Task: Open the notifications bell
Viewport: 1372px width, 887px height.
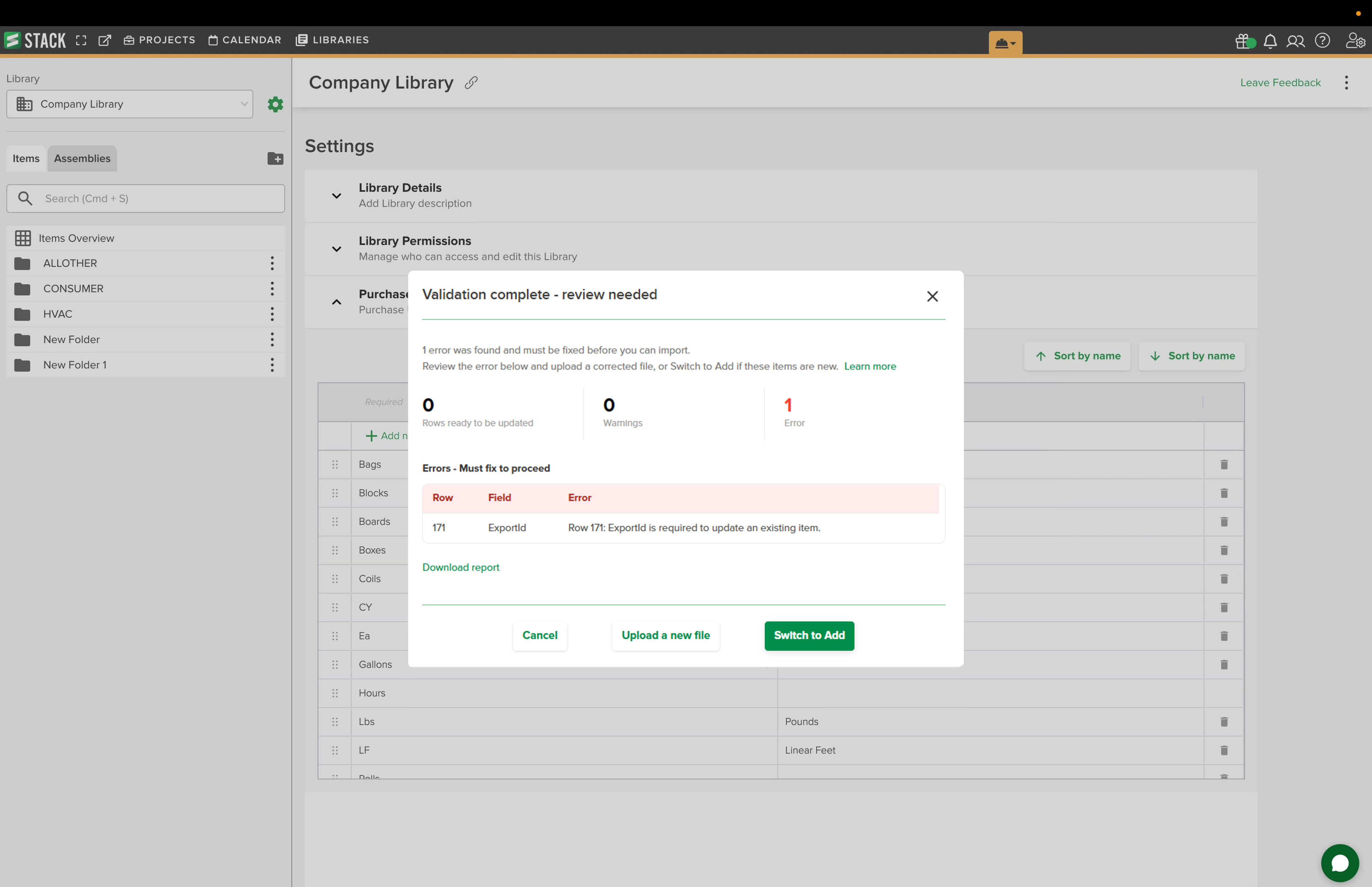Action: [1270, 42]
